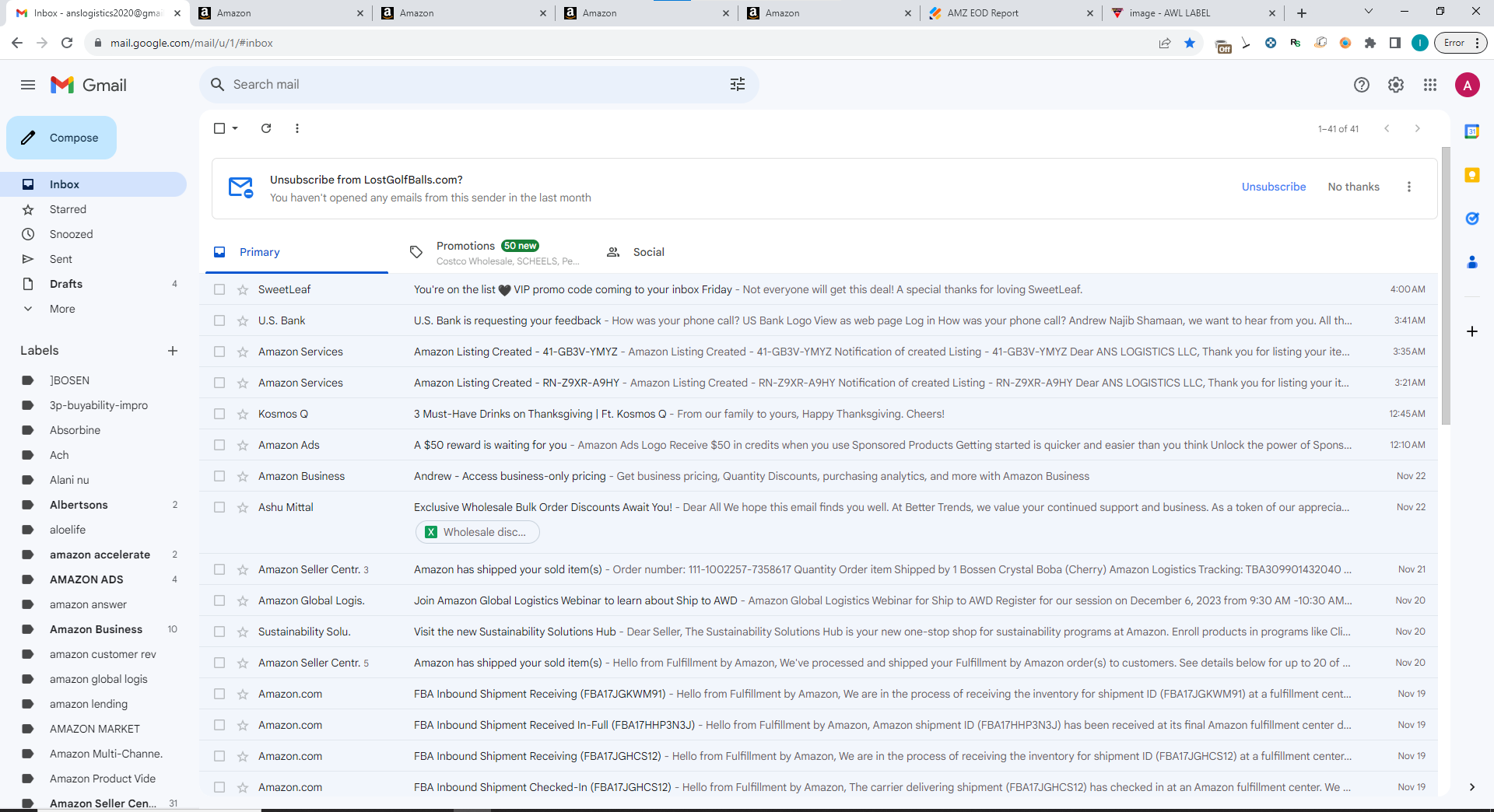This screenshot has height=812, width=1494.
Task: Check the Ashu Mittal email checkbox
Action: [x=219, y=507]
